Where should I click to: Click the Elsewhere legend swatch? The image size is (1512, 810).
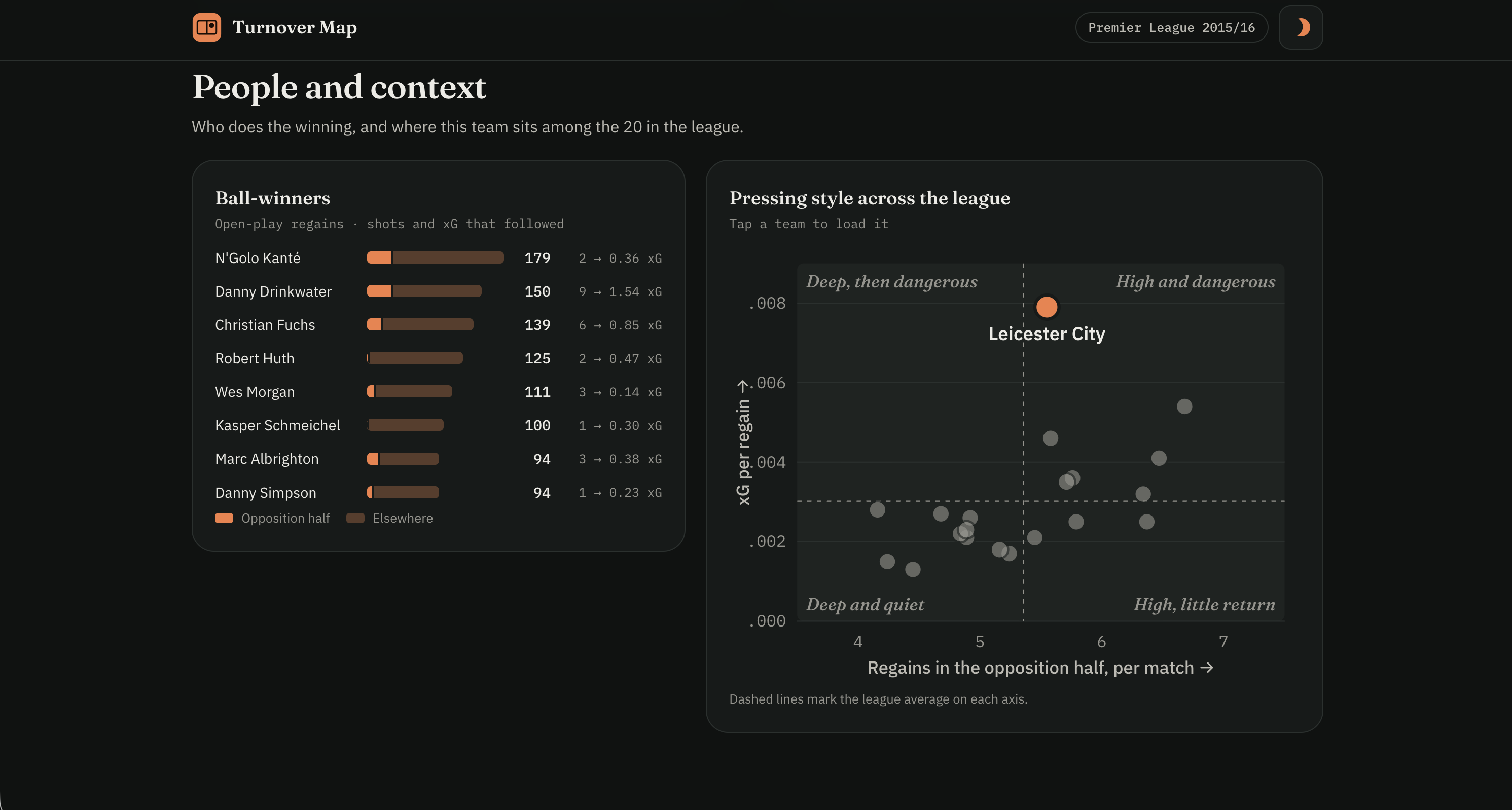[356, 518]
